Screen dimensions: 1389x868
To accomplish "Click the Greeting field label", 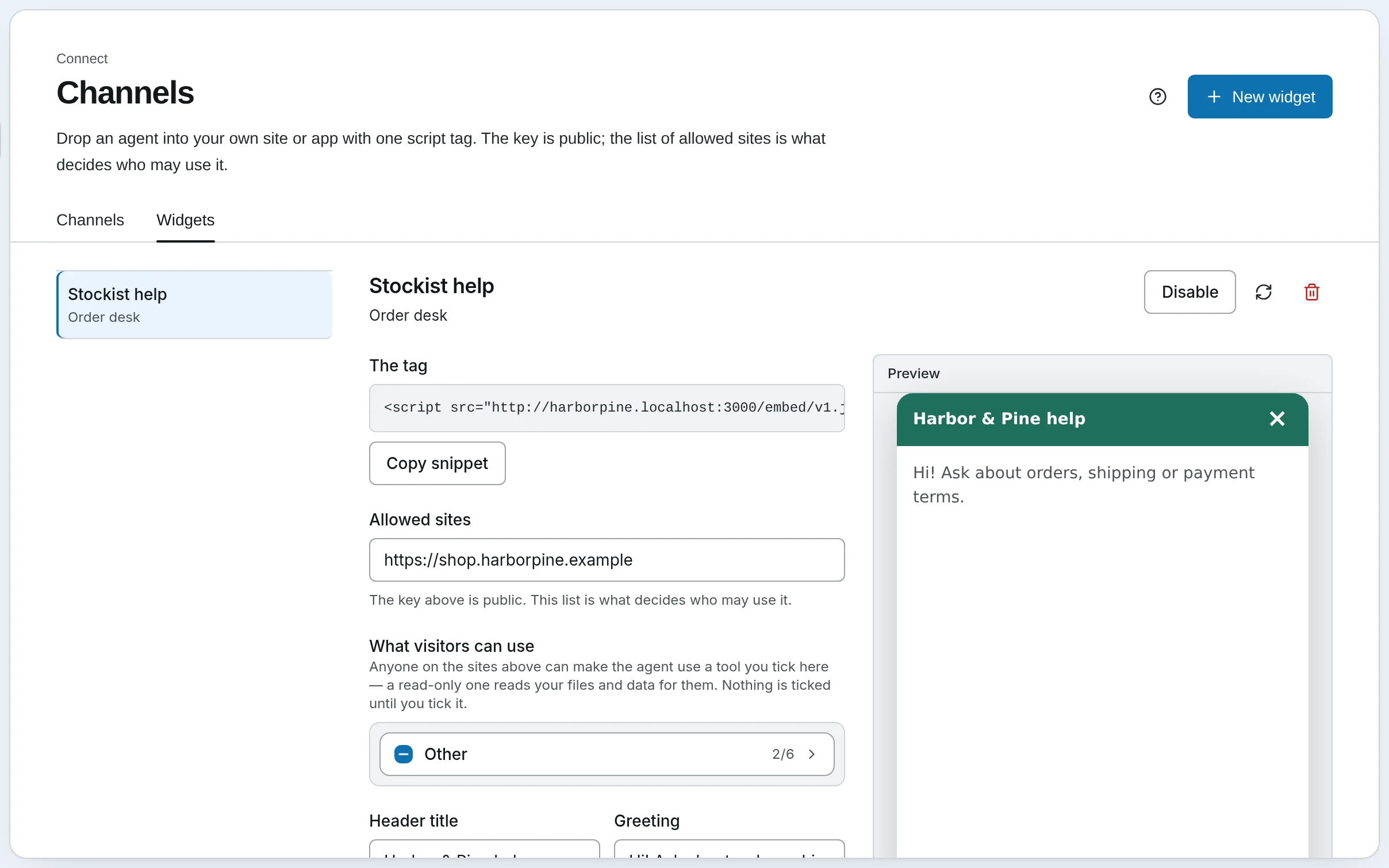I will (x=647, y=821).
